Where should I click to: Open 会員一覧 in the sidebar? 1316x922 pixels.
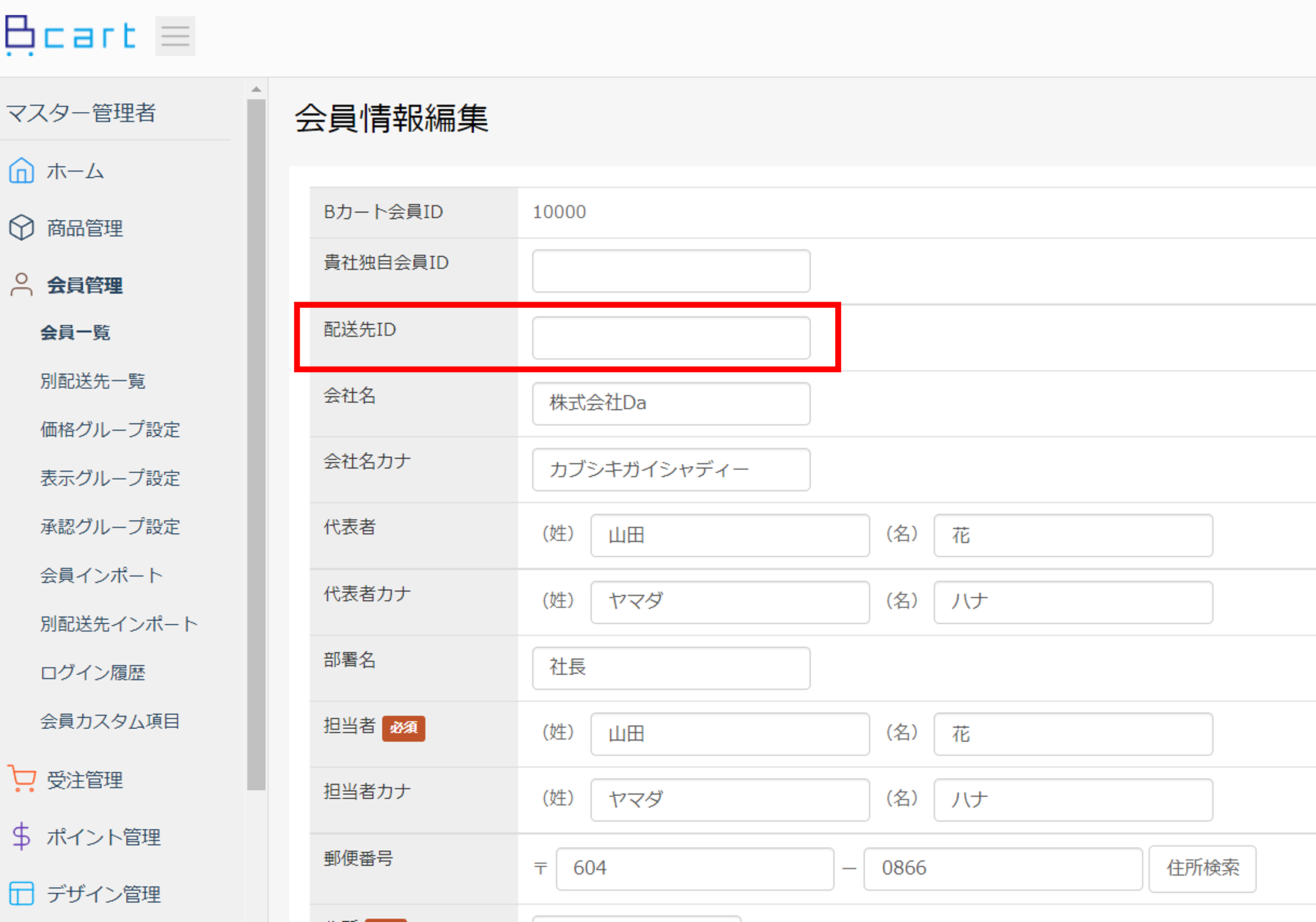pos(75,332)
